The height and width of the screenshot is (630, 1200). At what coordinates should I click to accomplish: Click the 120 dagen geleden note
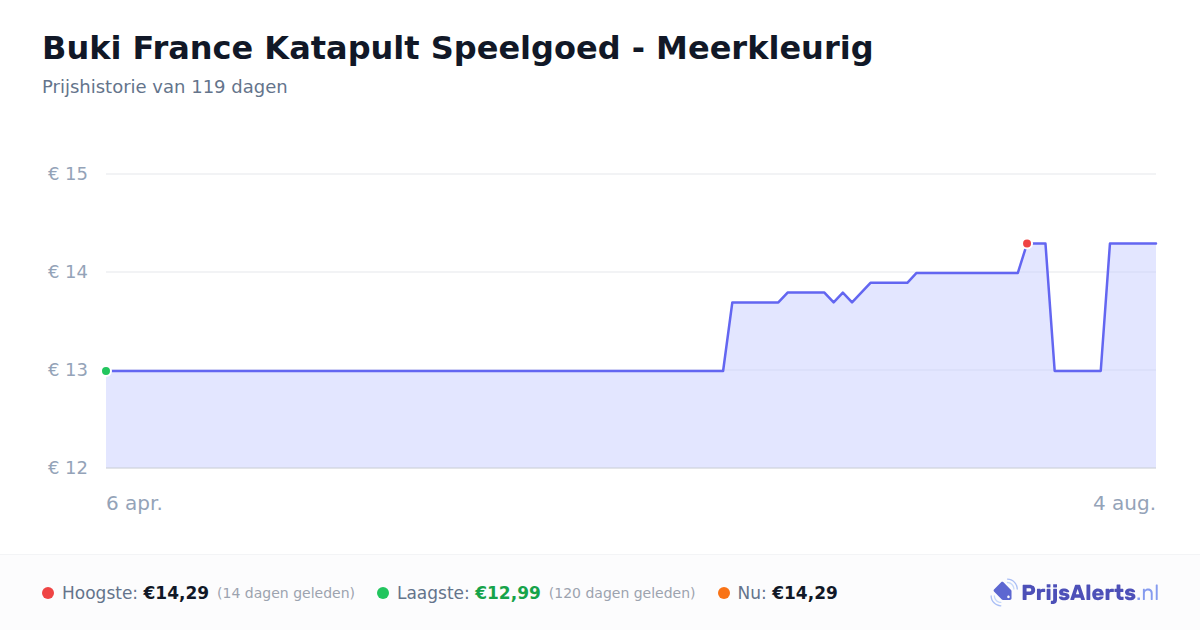[622, 593]
